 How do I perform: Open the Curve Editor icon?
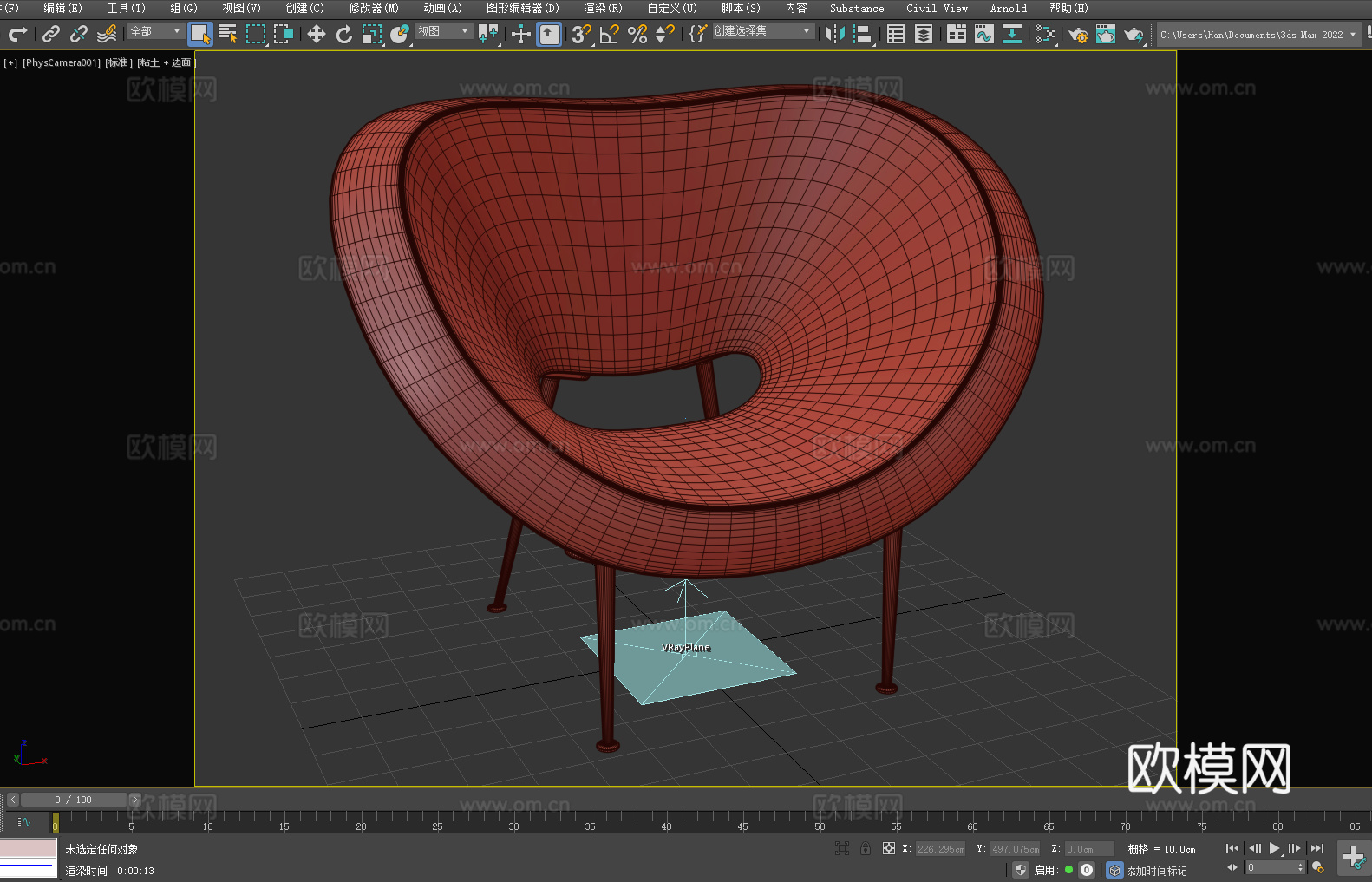pyautogui.click(x=984, y=34)
